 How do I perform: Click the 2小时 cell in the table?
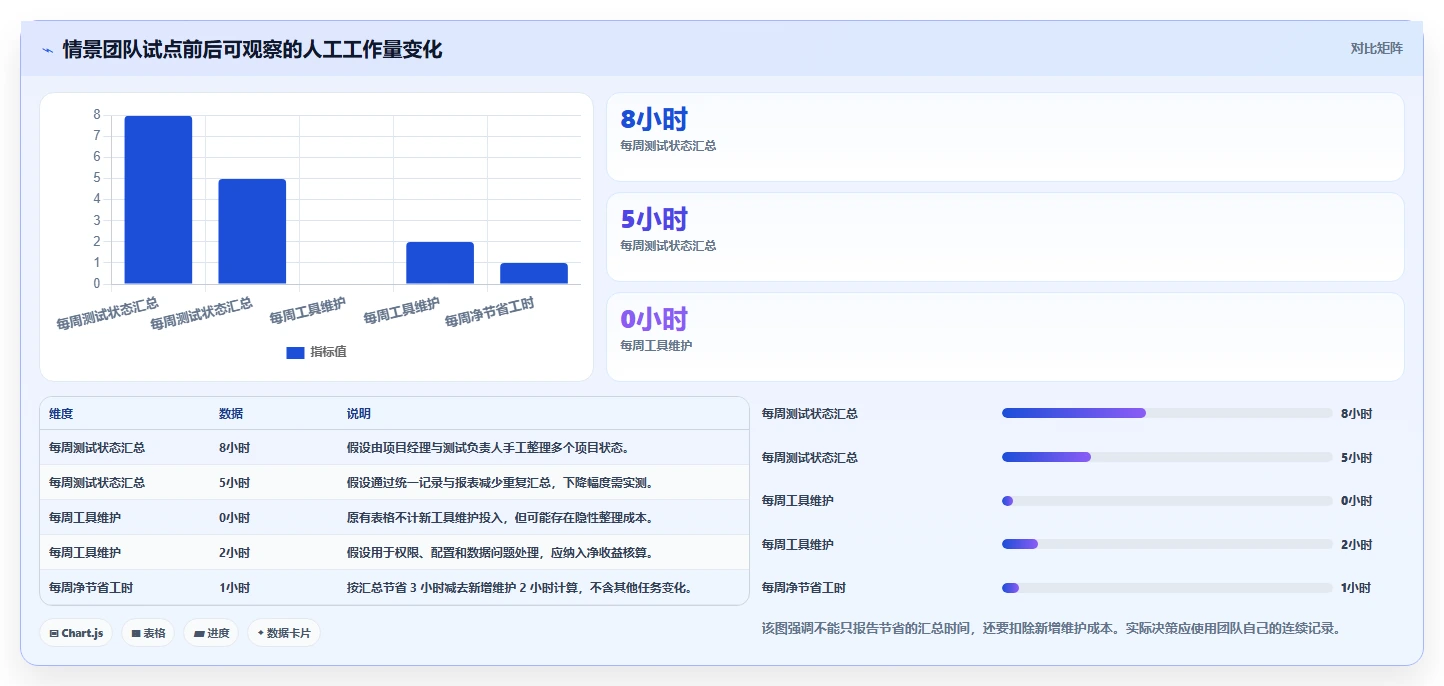tap(235, 553)
